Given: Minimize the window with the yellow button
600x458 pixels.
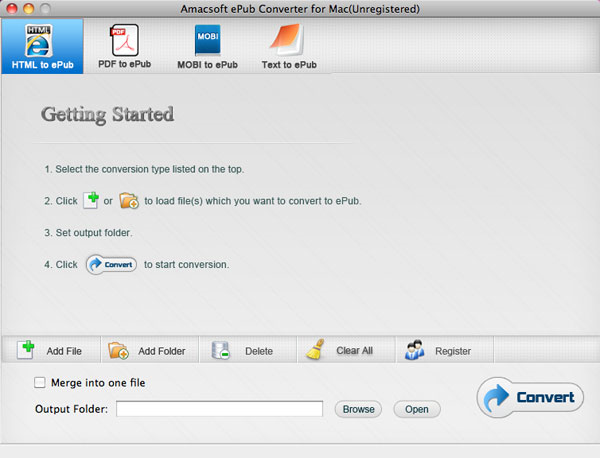Looking at the screenshot, I should point(29,8).
